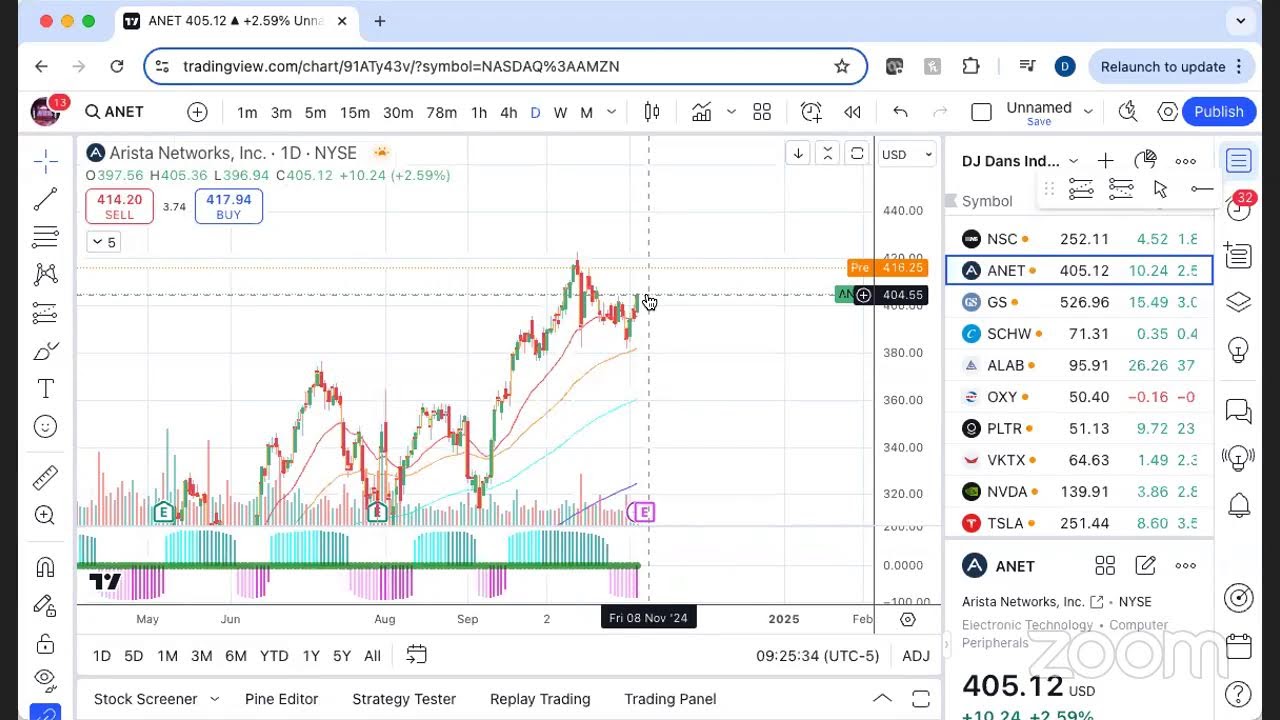Image resolution: width=1280 pixels, height=720 pixels.
Task: Select GS row in the watchlist
Action: (x=1079, y=302)
